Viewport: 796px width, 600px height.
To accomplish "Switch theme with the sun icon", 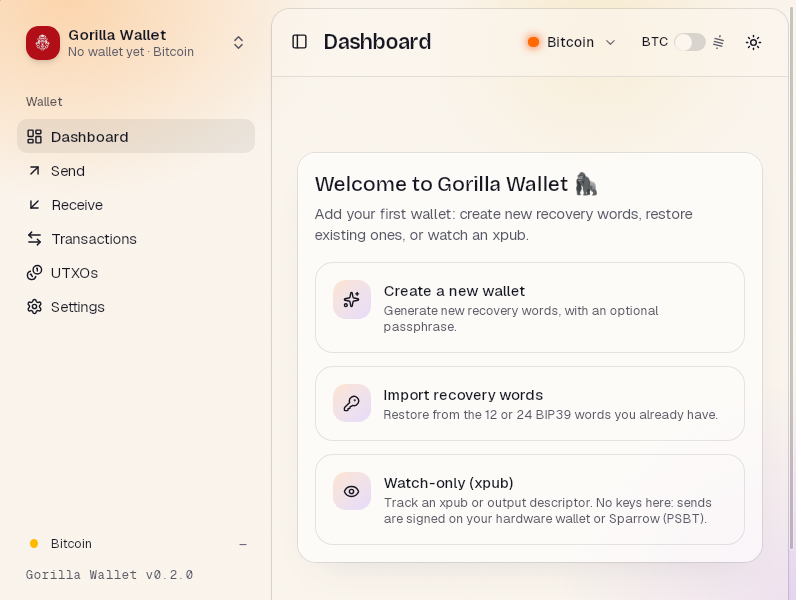I will [753, 42].
